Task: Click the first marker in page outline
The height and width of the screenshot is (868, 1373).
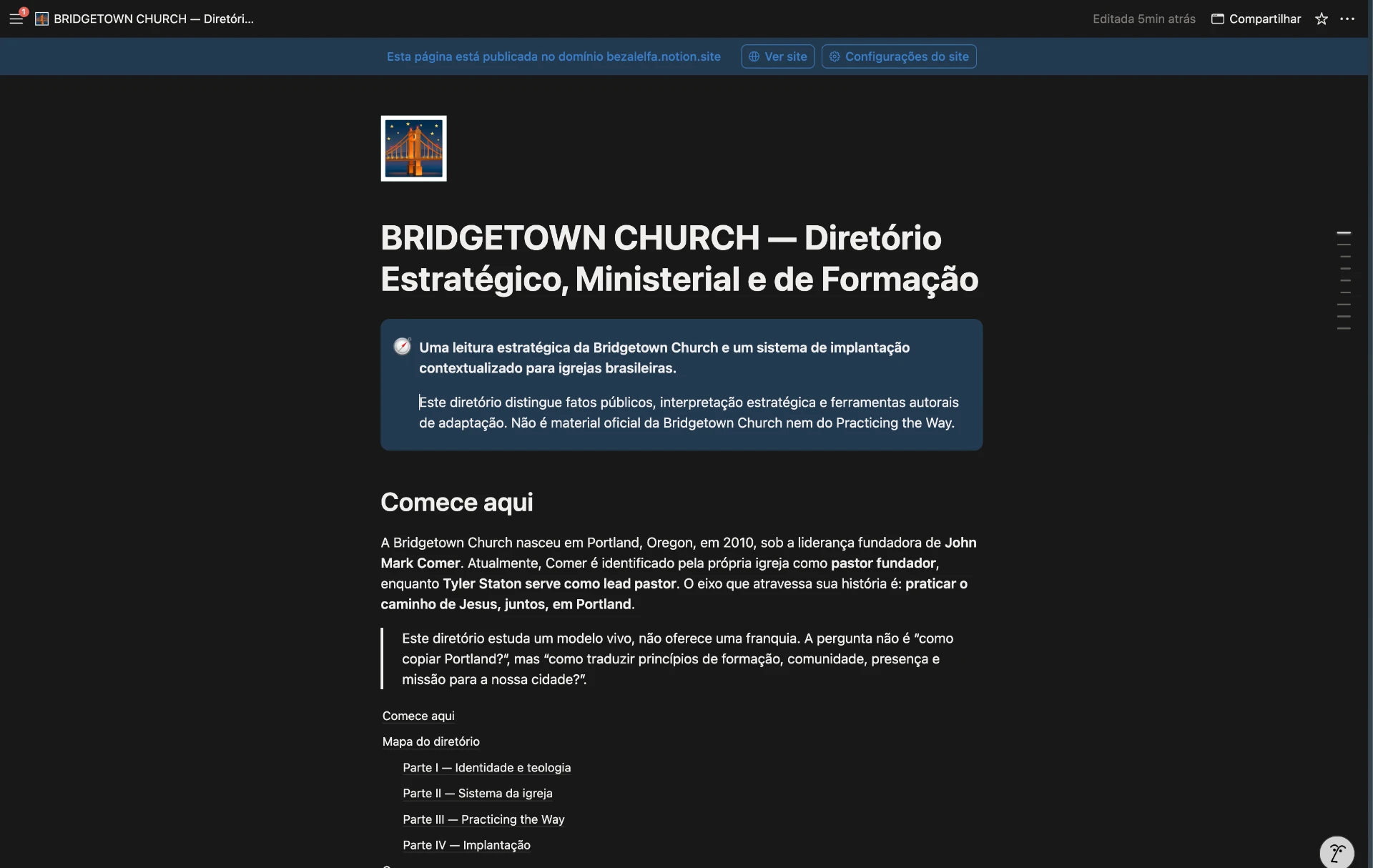Action: (1344, 233)
